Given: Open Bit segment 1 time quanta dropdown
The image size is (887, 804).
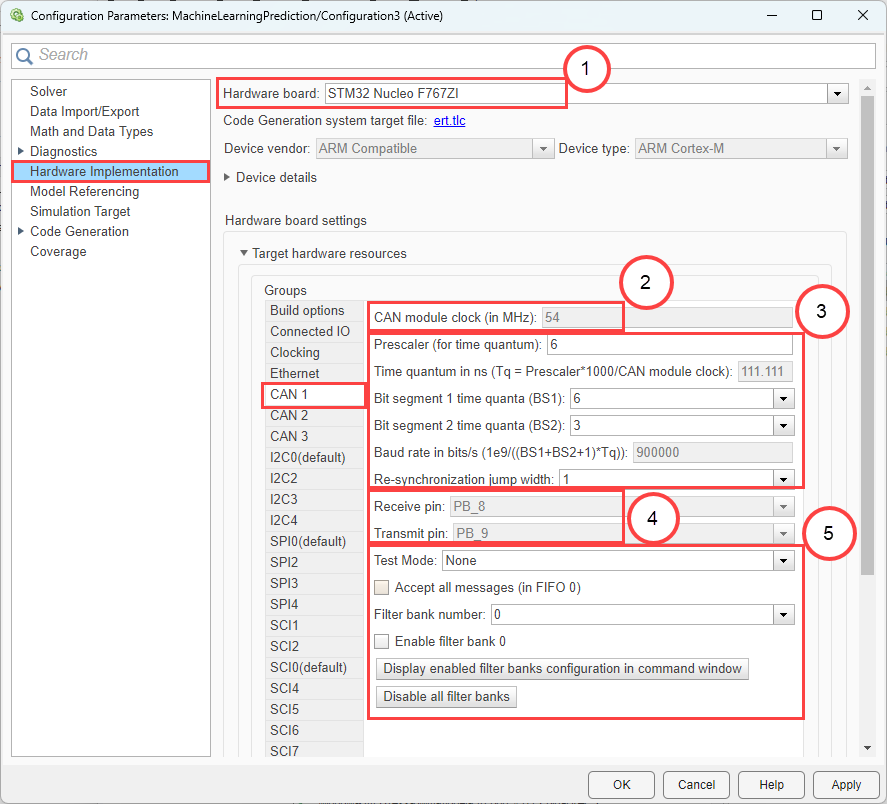Looking at the screenshot, I should pos(783,398).
